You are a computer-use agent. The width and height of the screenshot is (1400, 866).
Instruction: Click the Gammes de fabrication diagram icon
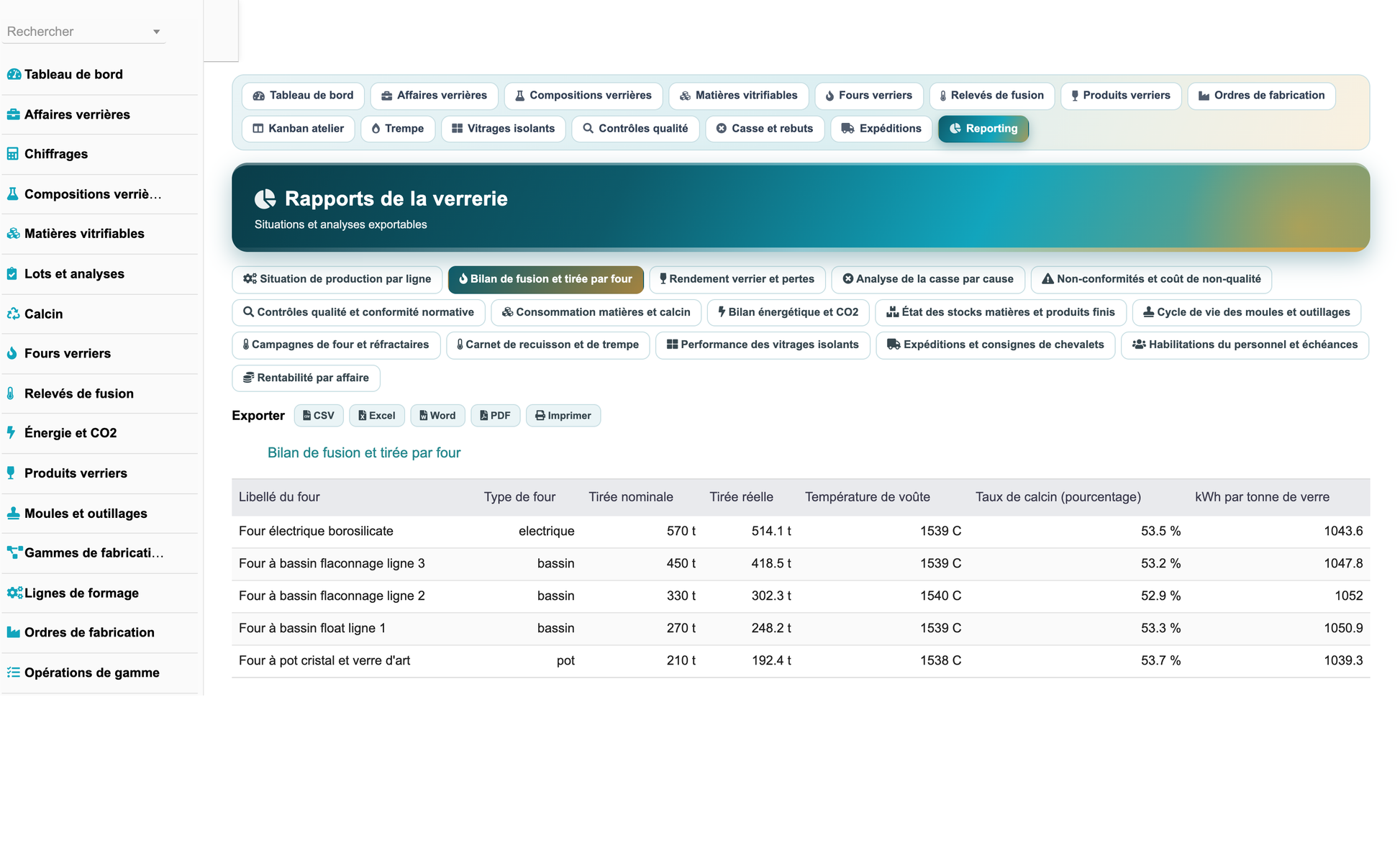[14, 552]
